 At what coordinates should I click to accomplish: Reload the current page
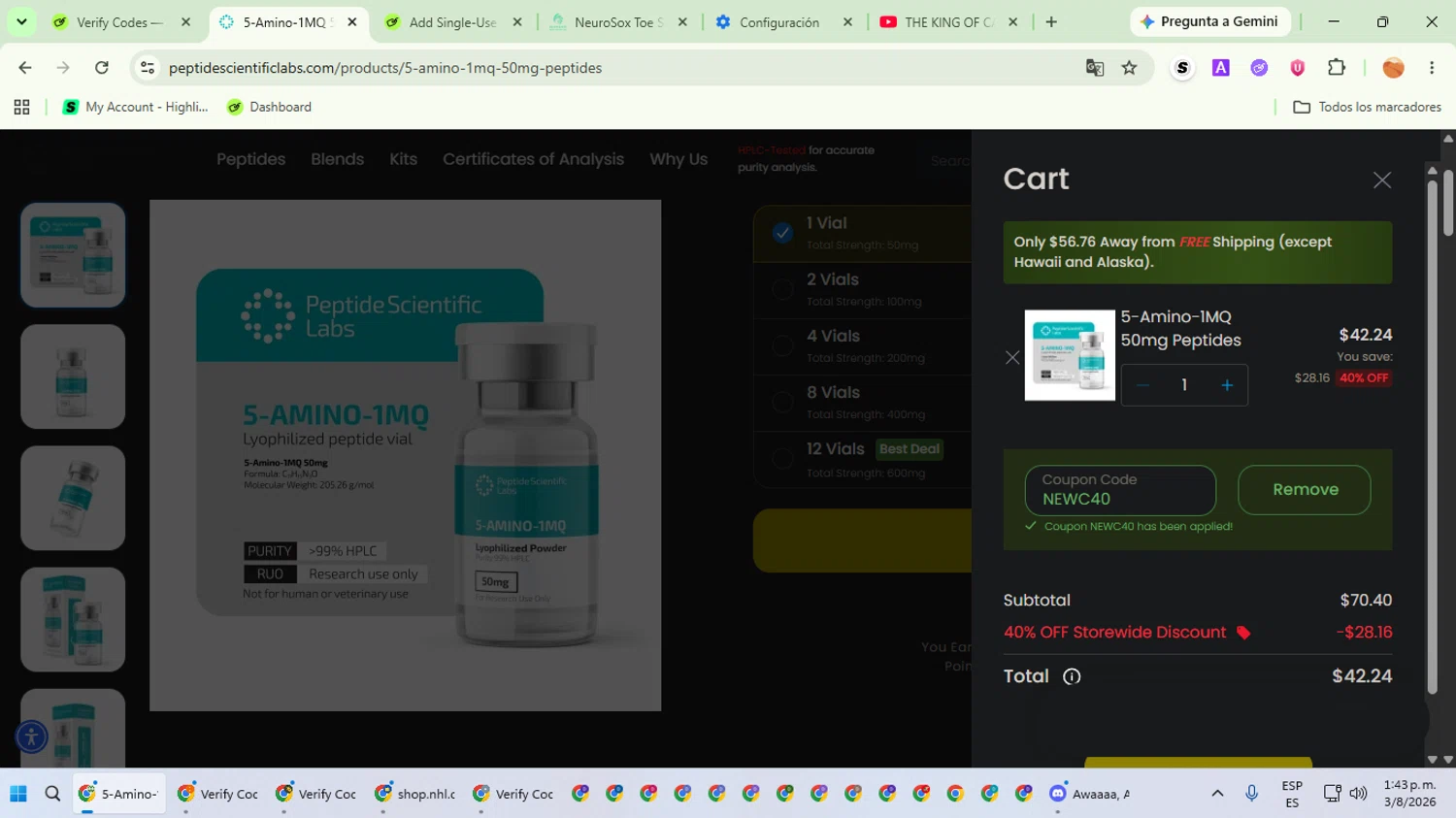coord(102,68)
